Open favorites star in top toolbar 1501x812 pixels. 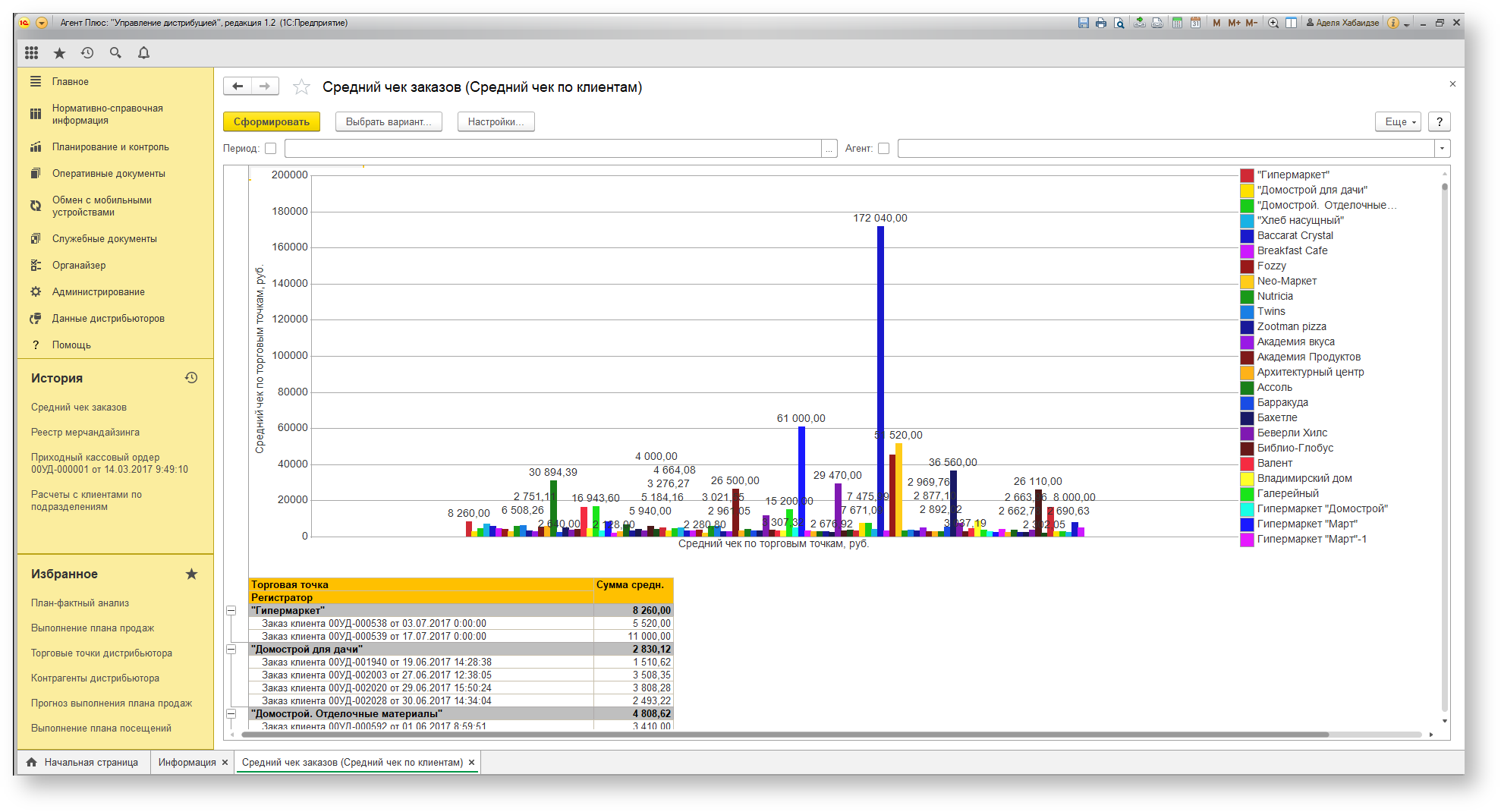click(59, 52)
